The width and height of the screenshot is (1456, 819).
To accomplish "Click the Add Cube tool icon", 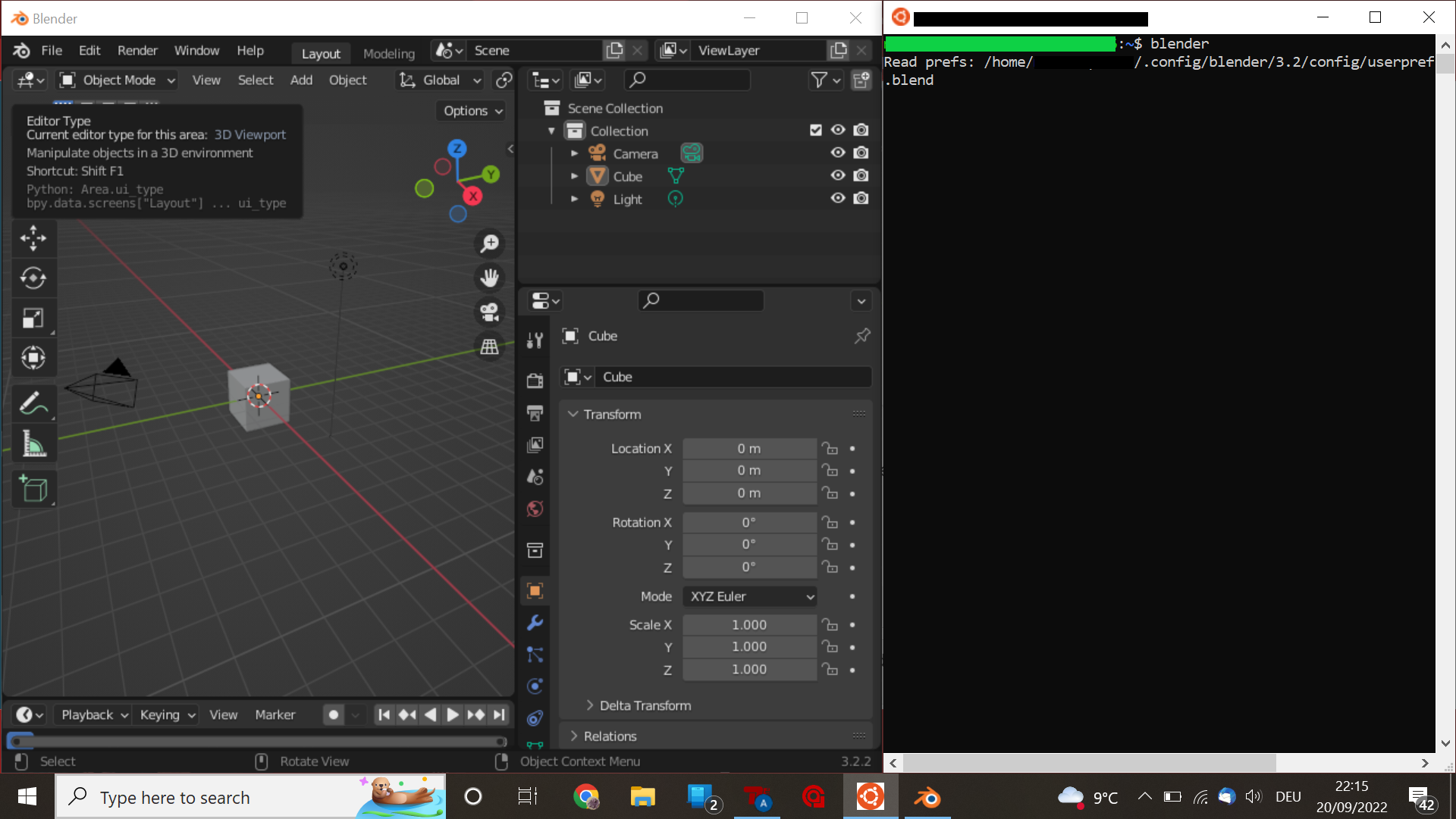I will tap(33, 489).
